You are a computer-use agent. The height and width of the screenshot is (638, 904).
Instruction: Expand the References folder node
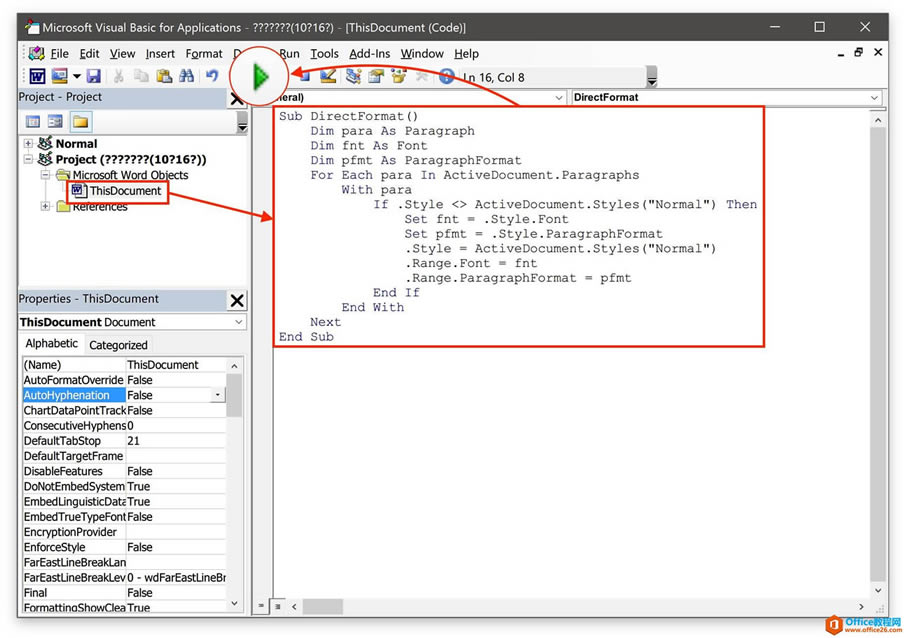(x=45, y=207)
